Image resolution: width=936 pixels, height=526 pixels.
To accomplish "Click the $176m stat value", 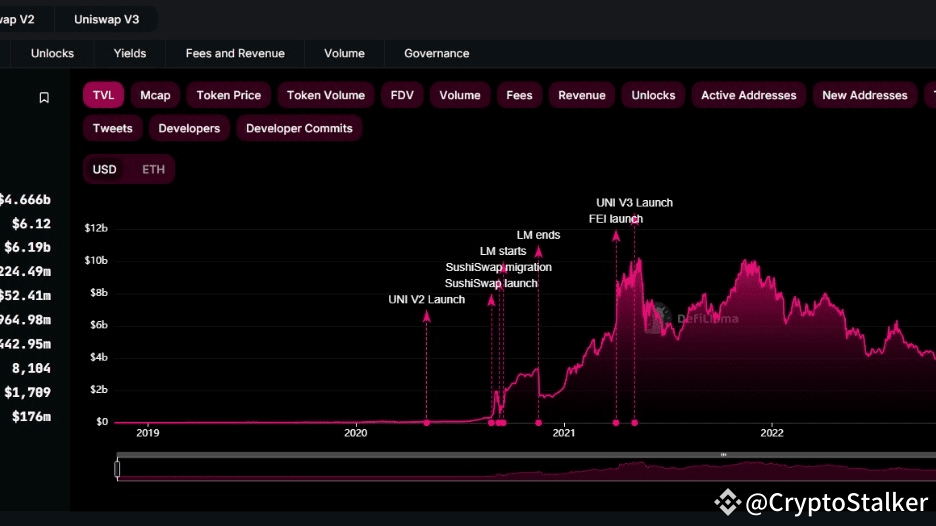I will pyautogui.click(x=31, y=417).
